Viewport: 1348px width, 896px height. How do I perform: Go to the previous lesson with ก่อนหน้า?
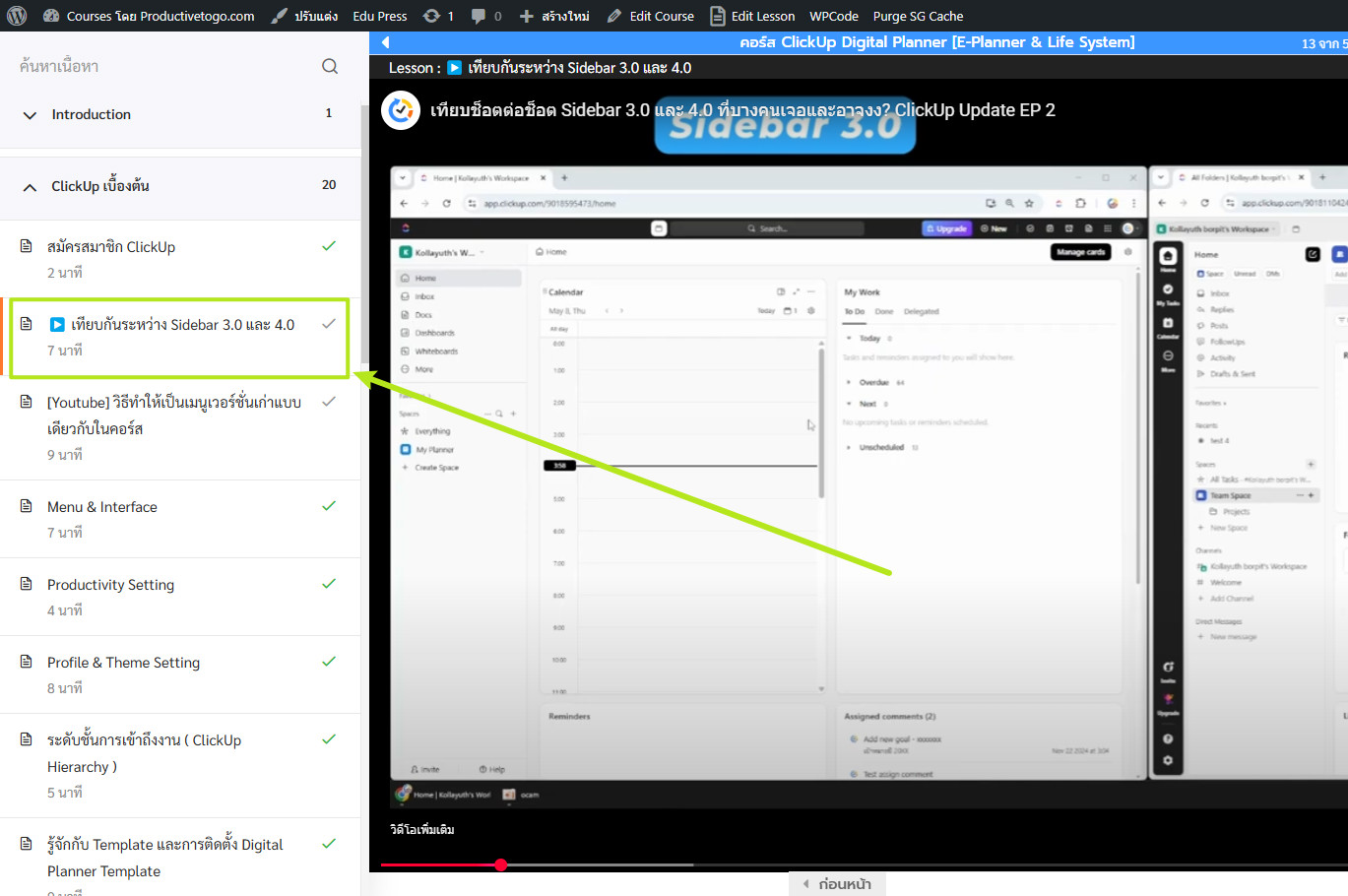[x=837, y=884]
